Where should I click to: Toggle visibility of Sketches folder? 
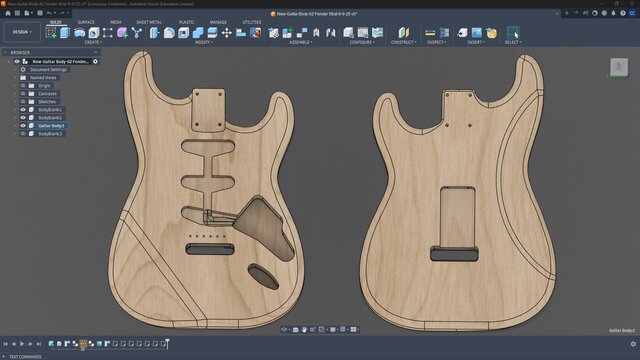pyautogui.click(x=23, y=102)
